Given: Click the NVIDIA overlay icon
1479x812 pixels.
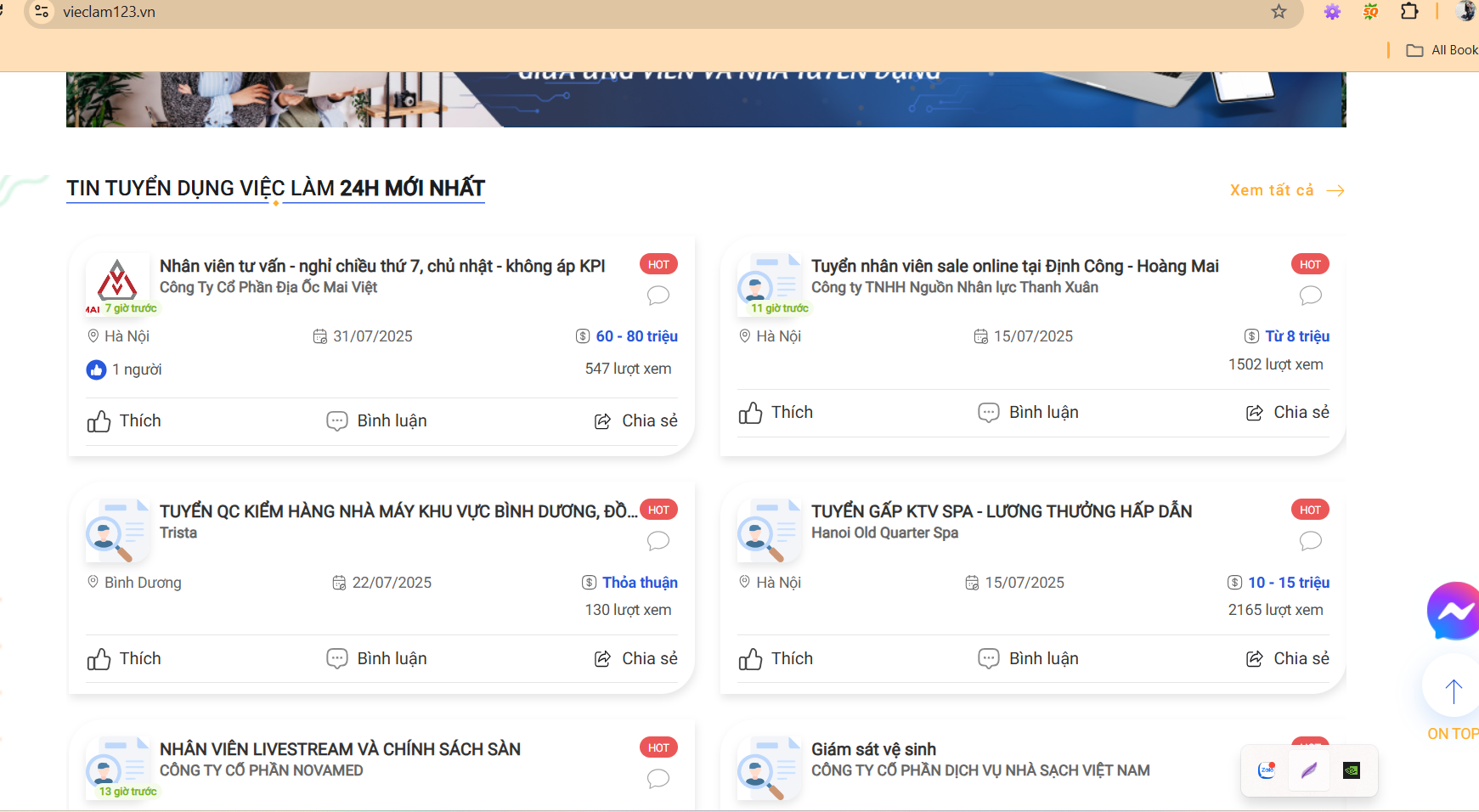Looking at the screenshot, I should [x=1352, y=771].
